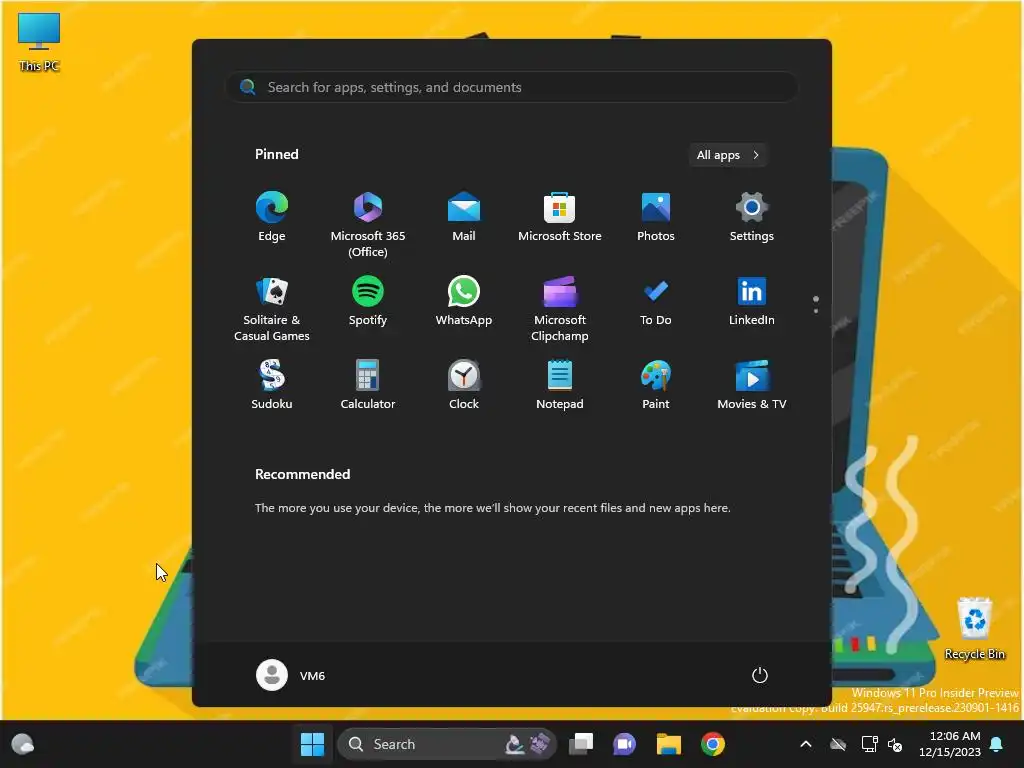Select the This PC desktop icon

[x=39, y=41]
